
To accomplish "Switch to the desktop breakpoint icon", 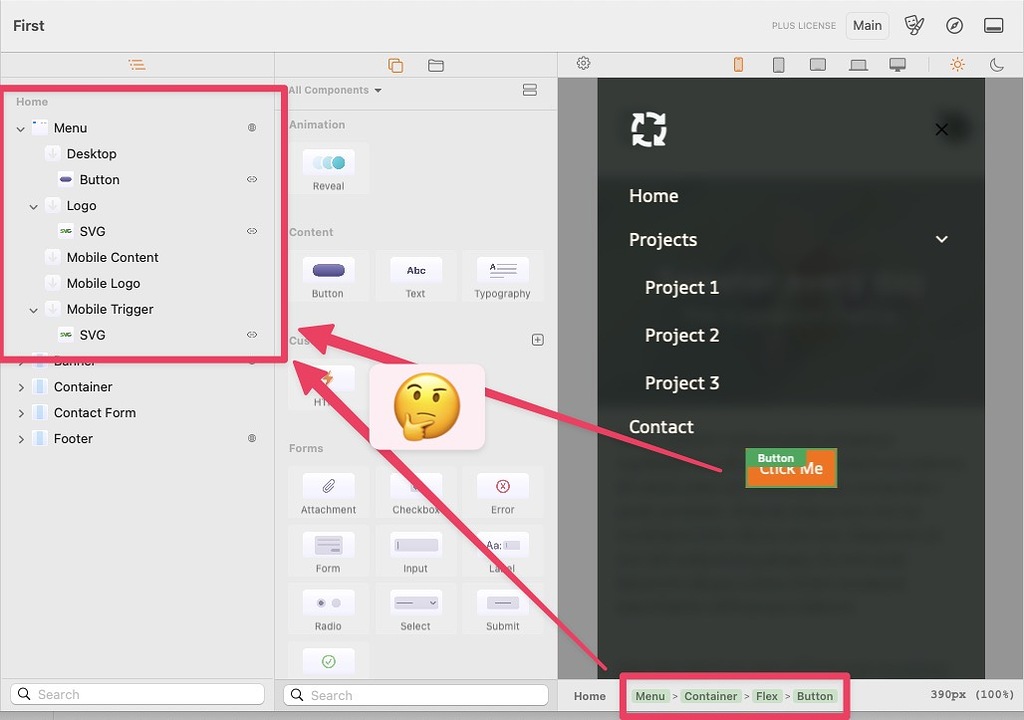I will point(897,64).
